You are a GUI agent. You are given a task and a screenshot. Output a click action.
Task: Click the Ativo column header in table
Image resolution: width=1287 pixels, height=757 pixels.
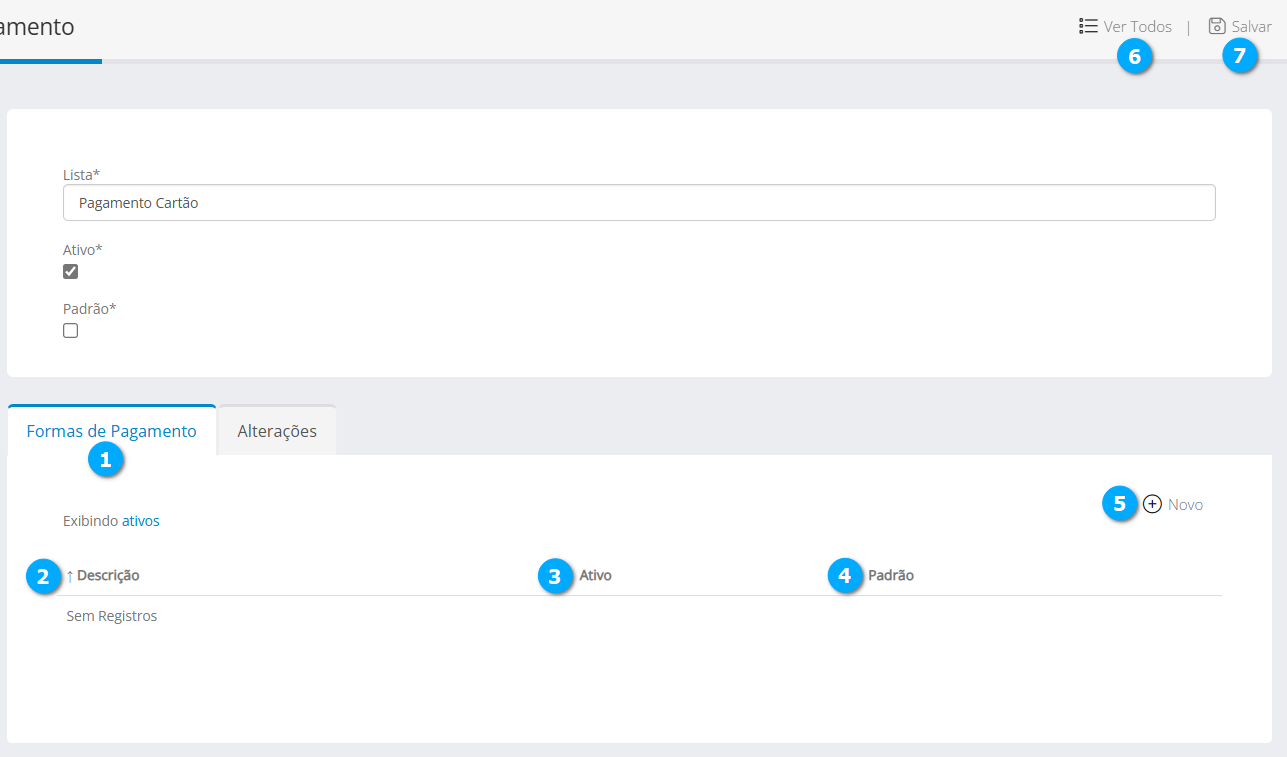595,576
